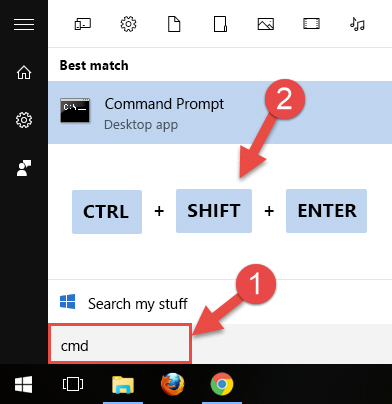
Task: Filter search results by Photos
Action: pyautogui.click(x=266, y=24)
